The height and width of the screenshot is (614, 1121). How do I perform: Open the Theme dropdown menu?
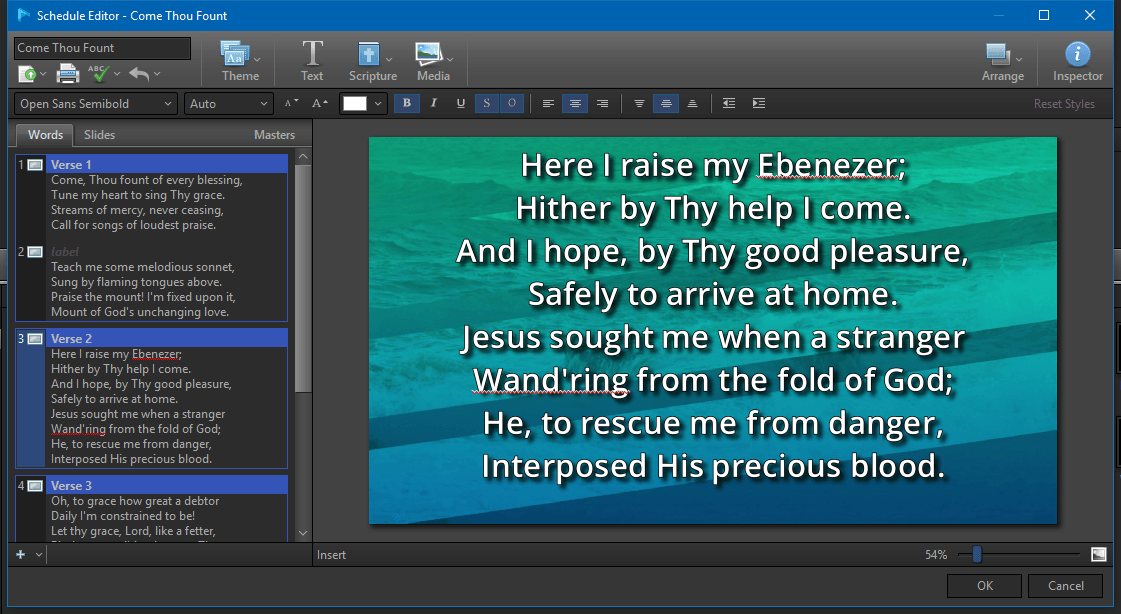tap(240, 60)
